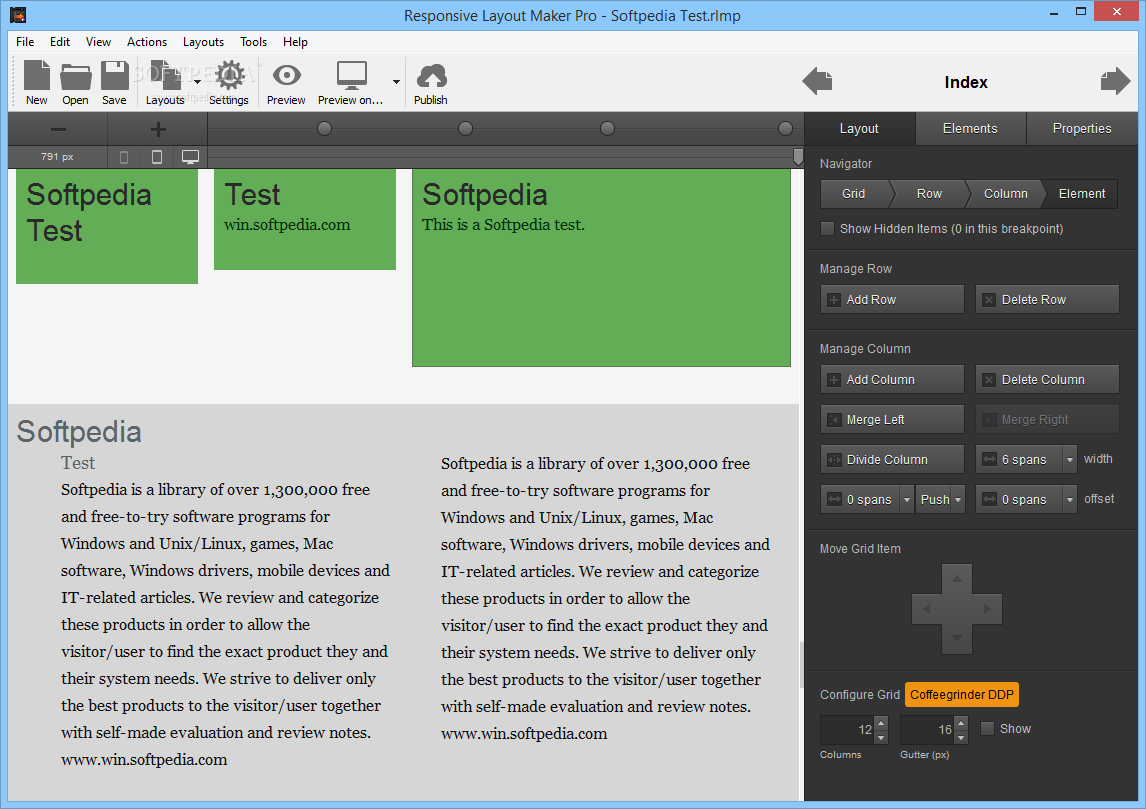Click the left arrow of Move Grid Item
This screenshot has height=809, width=1146.
coord(927,609)
